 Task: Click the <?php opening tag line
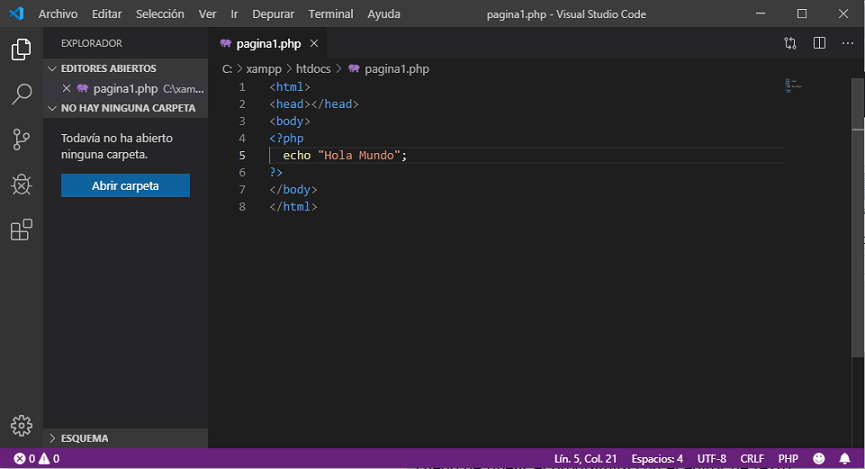[286, 138]
